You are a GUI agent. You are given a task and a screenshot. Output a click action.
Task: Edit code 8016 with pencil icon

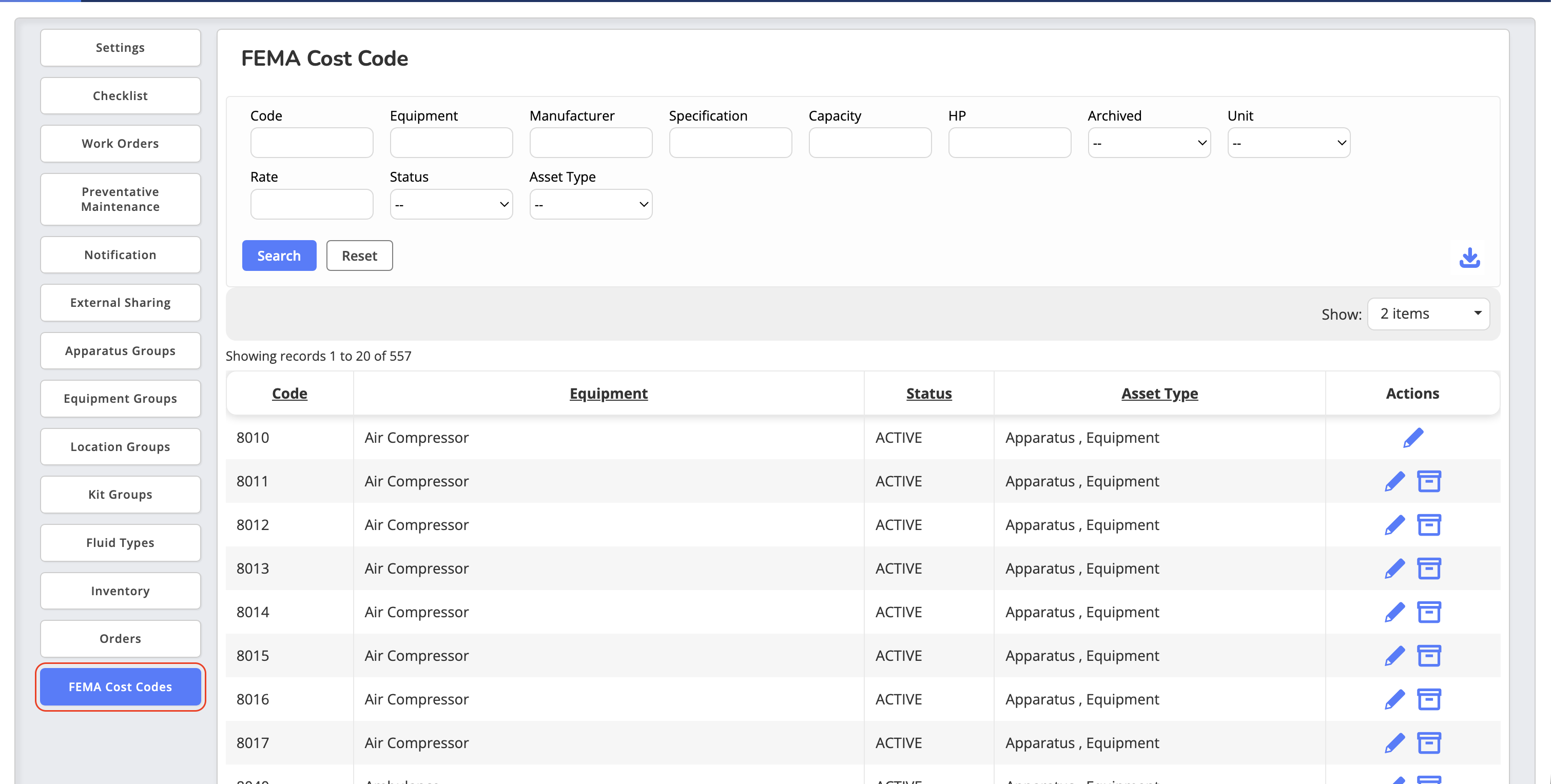coord(1394,700)
